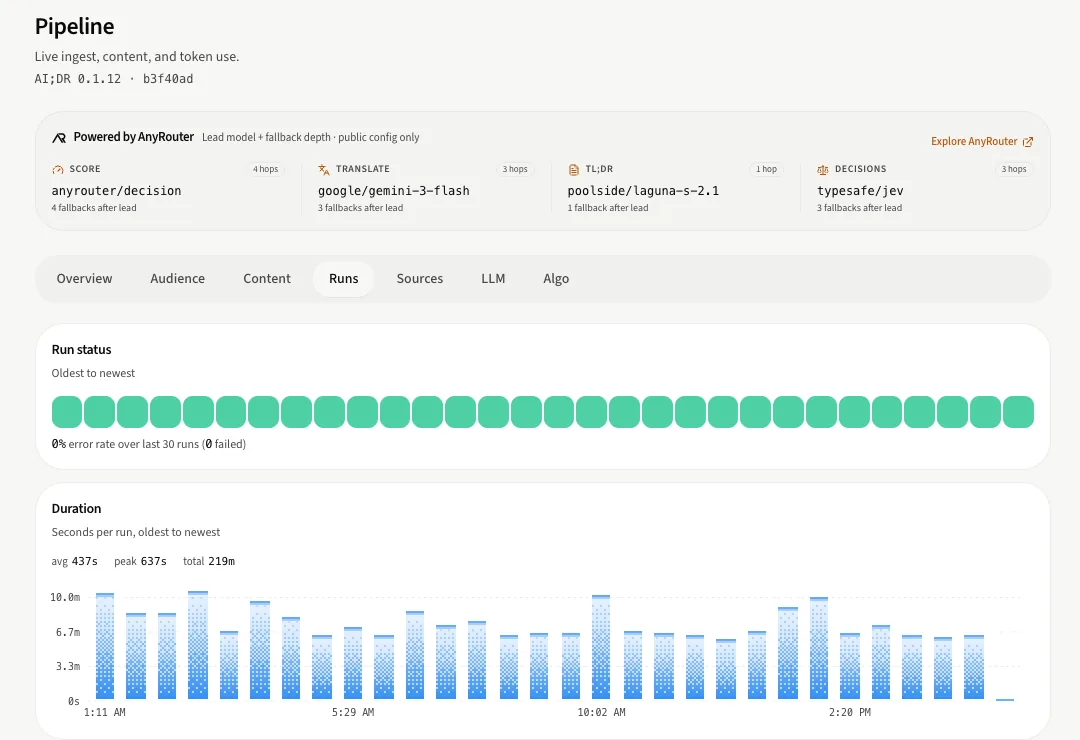
Task: Click the 'Powered by AnyRouter' label
Action: 134,137
